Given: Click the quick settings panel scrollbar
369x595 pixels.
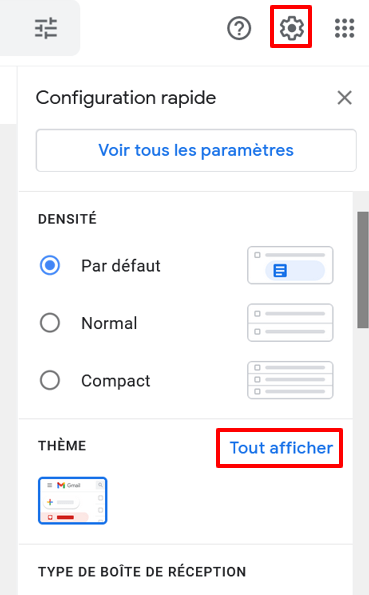Looking at the screenshot, I should click(363, 270).
